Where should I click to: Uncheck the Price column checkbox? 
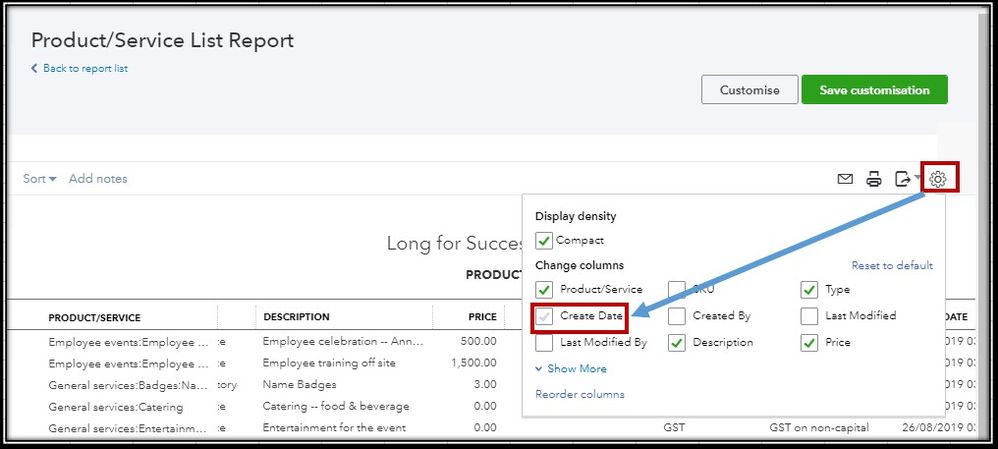tap(809, 343)
